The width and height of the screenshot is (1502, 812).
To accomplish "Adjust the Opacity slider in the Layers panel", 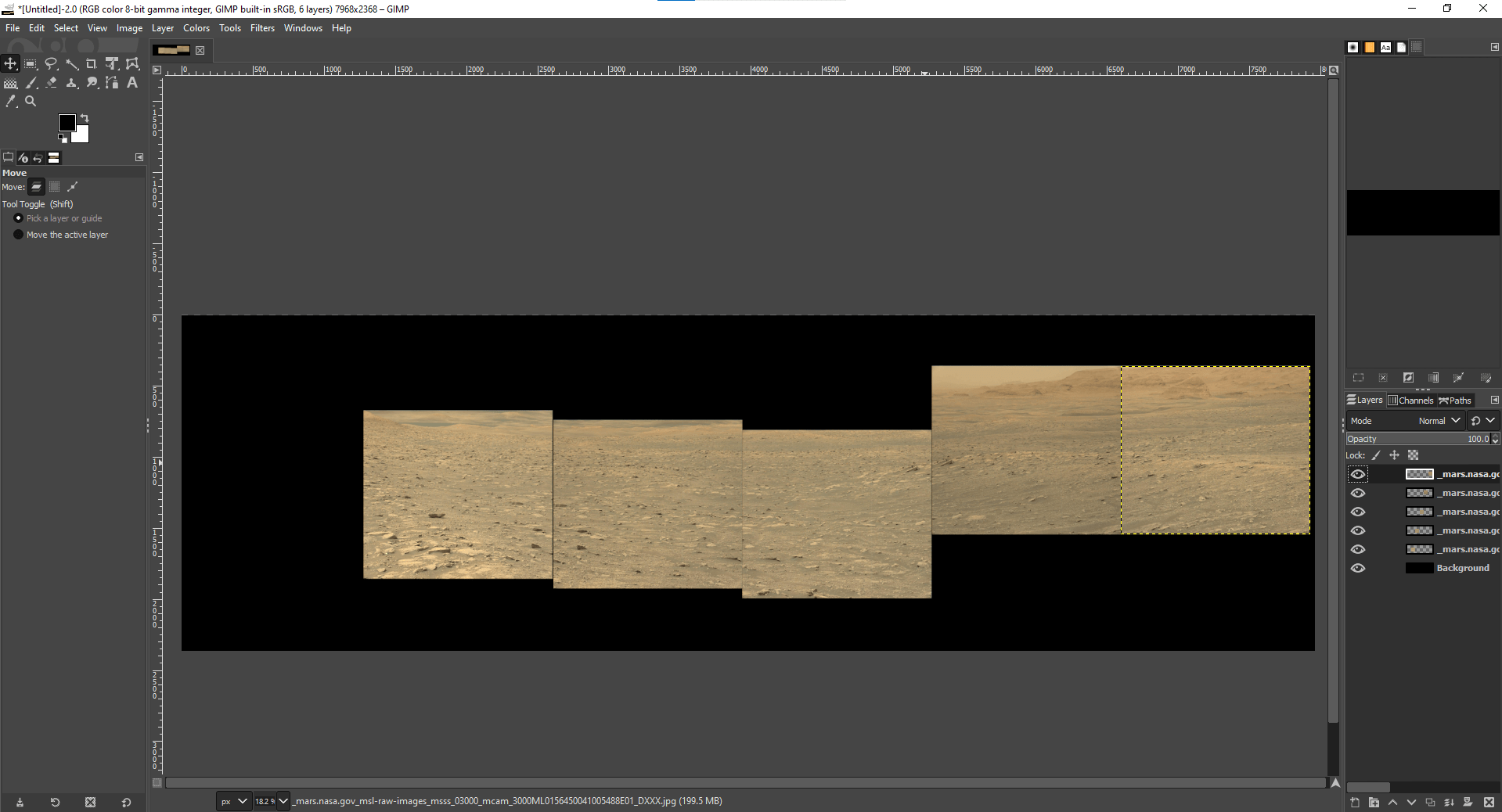I will tap(1417, 439).
